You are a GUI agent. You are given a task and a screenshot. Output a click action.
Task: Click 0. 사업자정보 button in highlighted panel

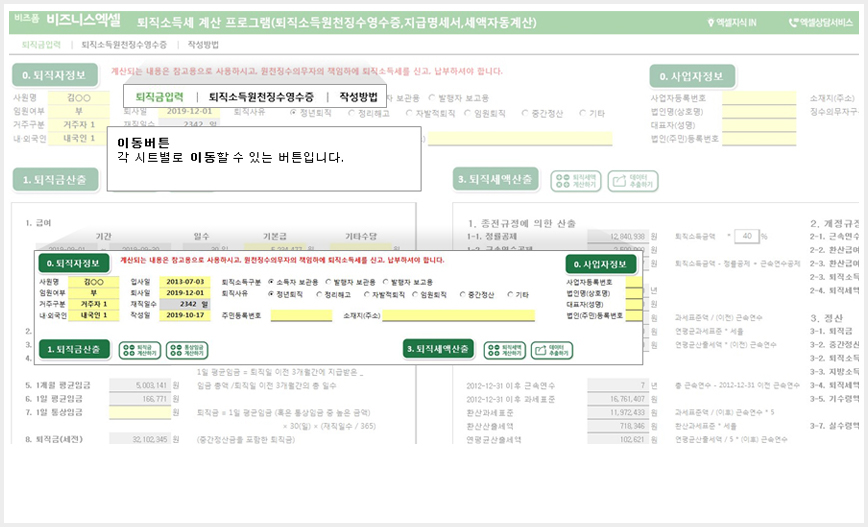(x=600, y=264)
